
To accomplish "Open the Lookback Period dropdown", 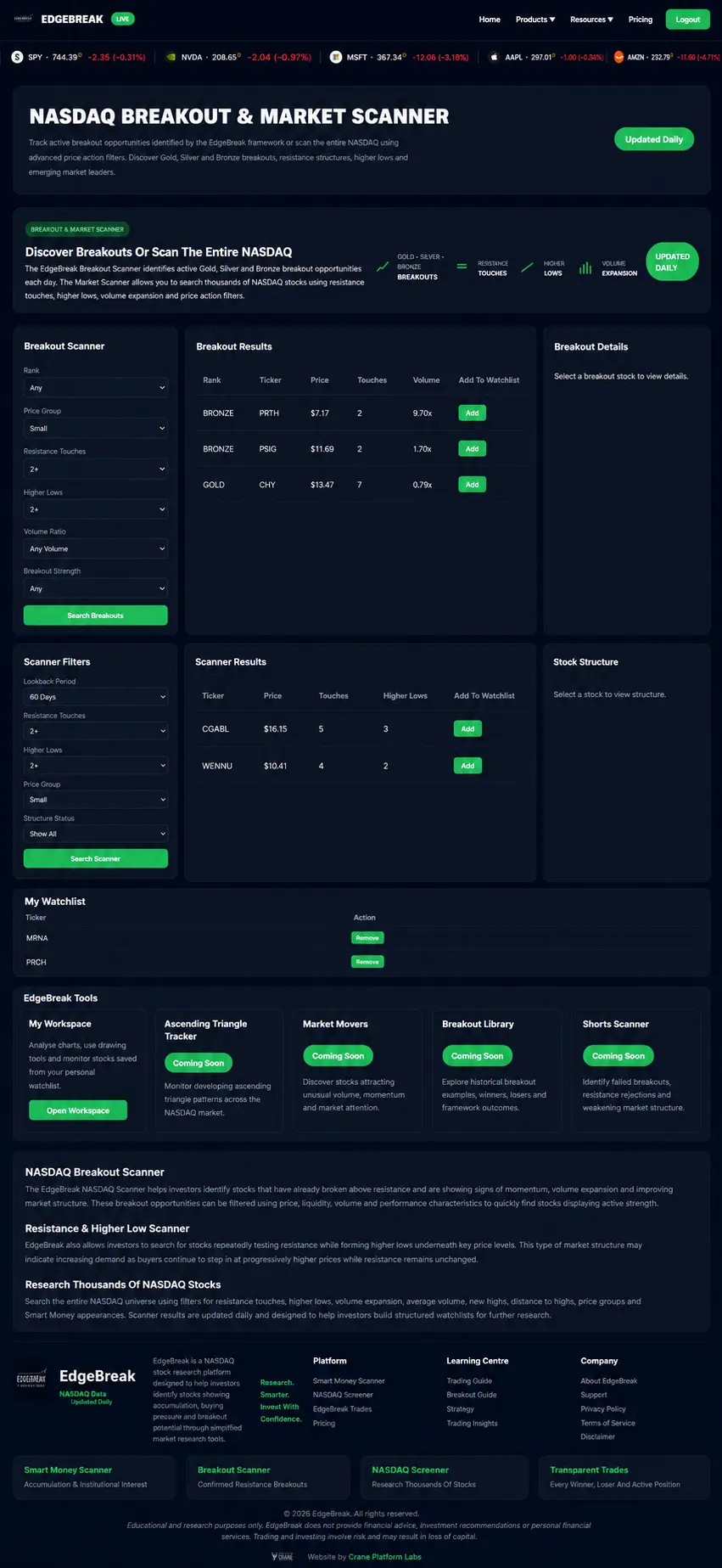I will 96,697.
